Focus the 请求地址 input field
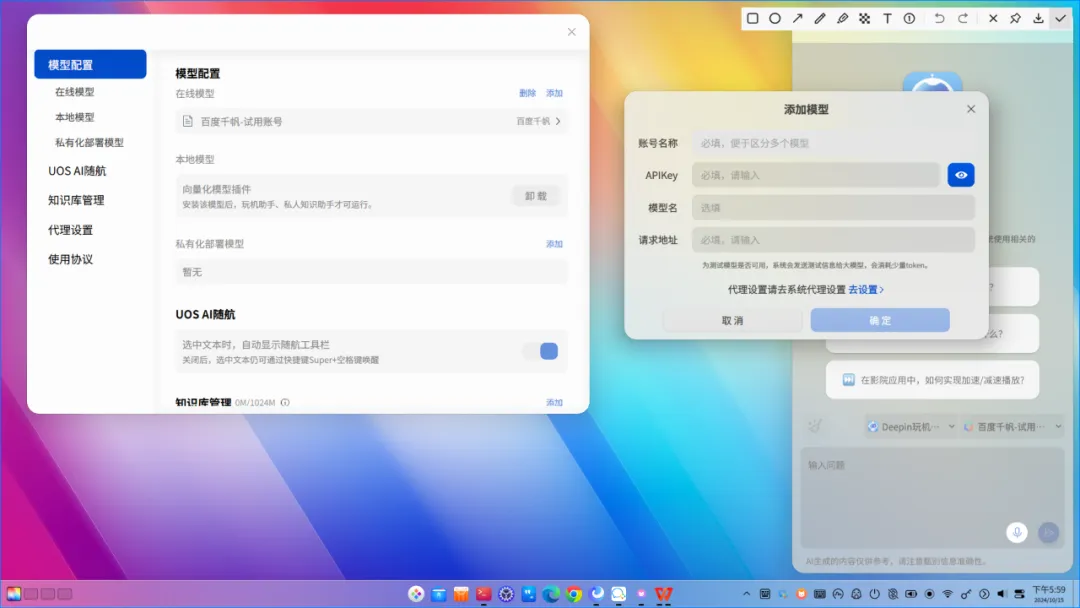Image resolution: width=1080 pixels, height=608 pixels. (833, 240)
